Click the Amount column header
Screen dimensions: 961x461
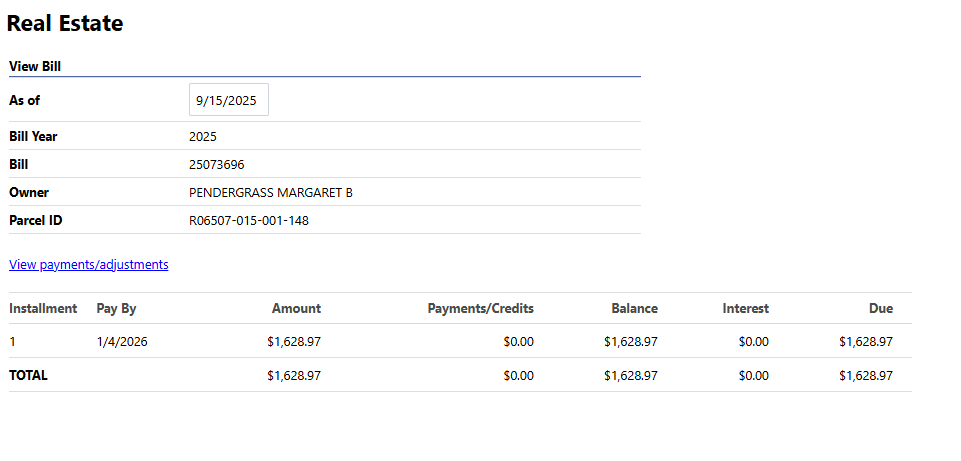pyautogui.click(x=296, y=308)
